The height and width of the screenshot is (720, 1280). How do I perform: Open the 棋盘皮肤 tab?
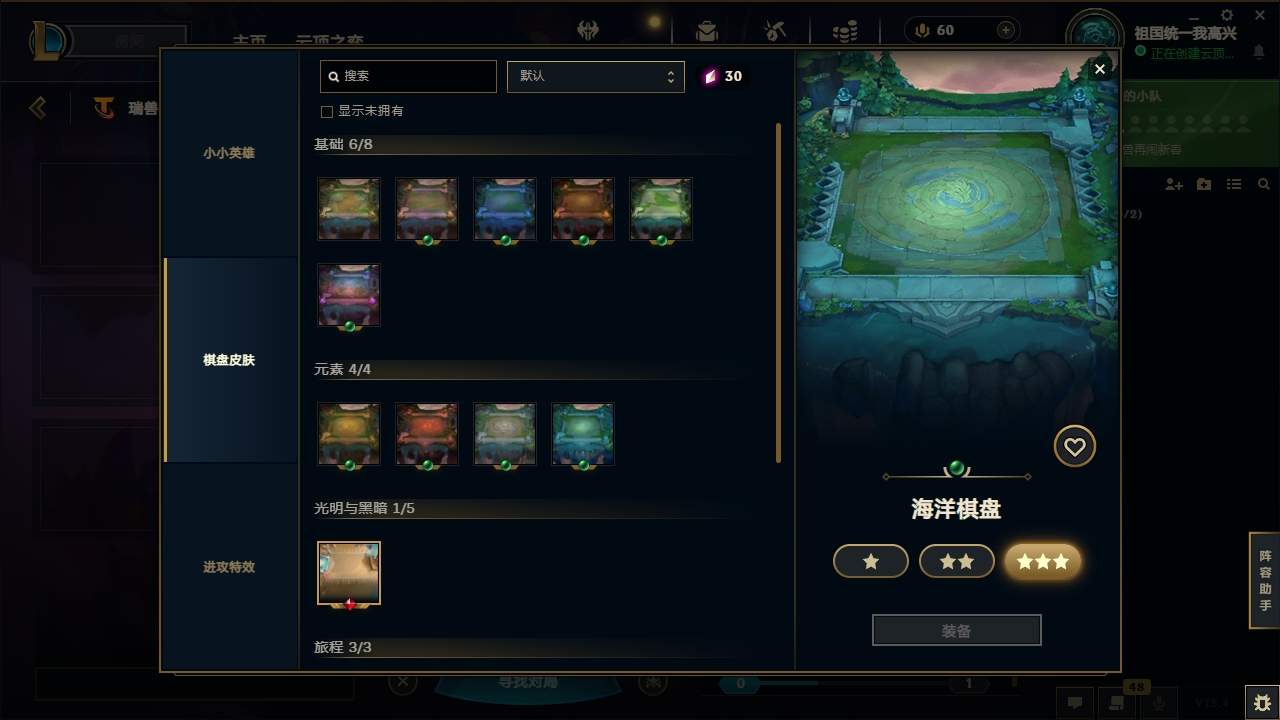pos(230,360)
